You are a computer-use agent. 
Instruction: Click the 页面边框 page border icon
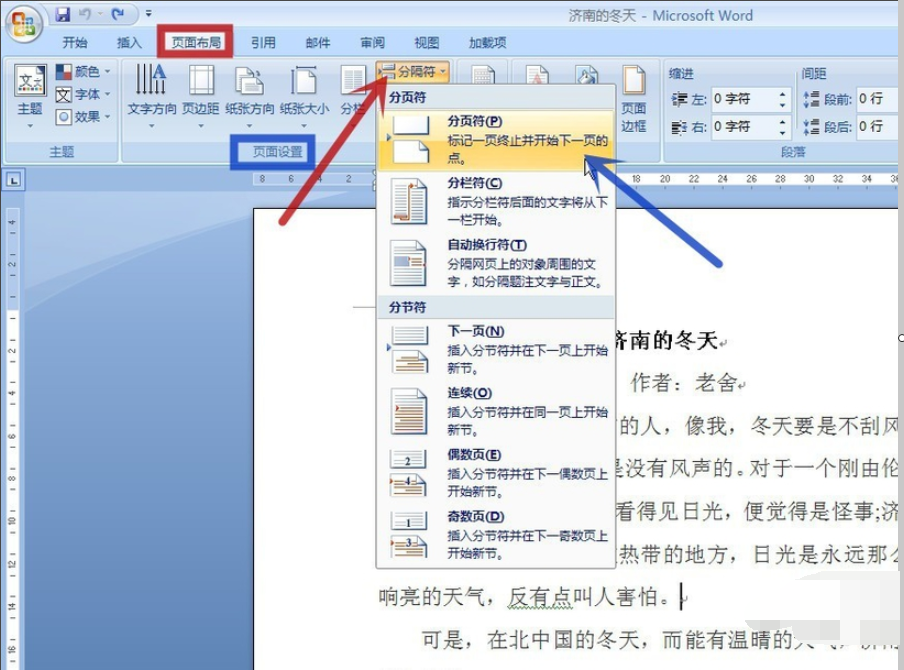tap(634, 98)
